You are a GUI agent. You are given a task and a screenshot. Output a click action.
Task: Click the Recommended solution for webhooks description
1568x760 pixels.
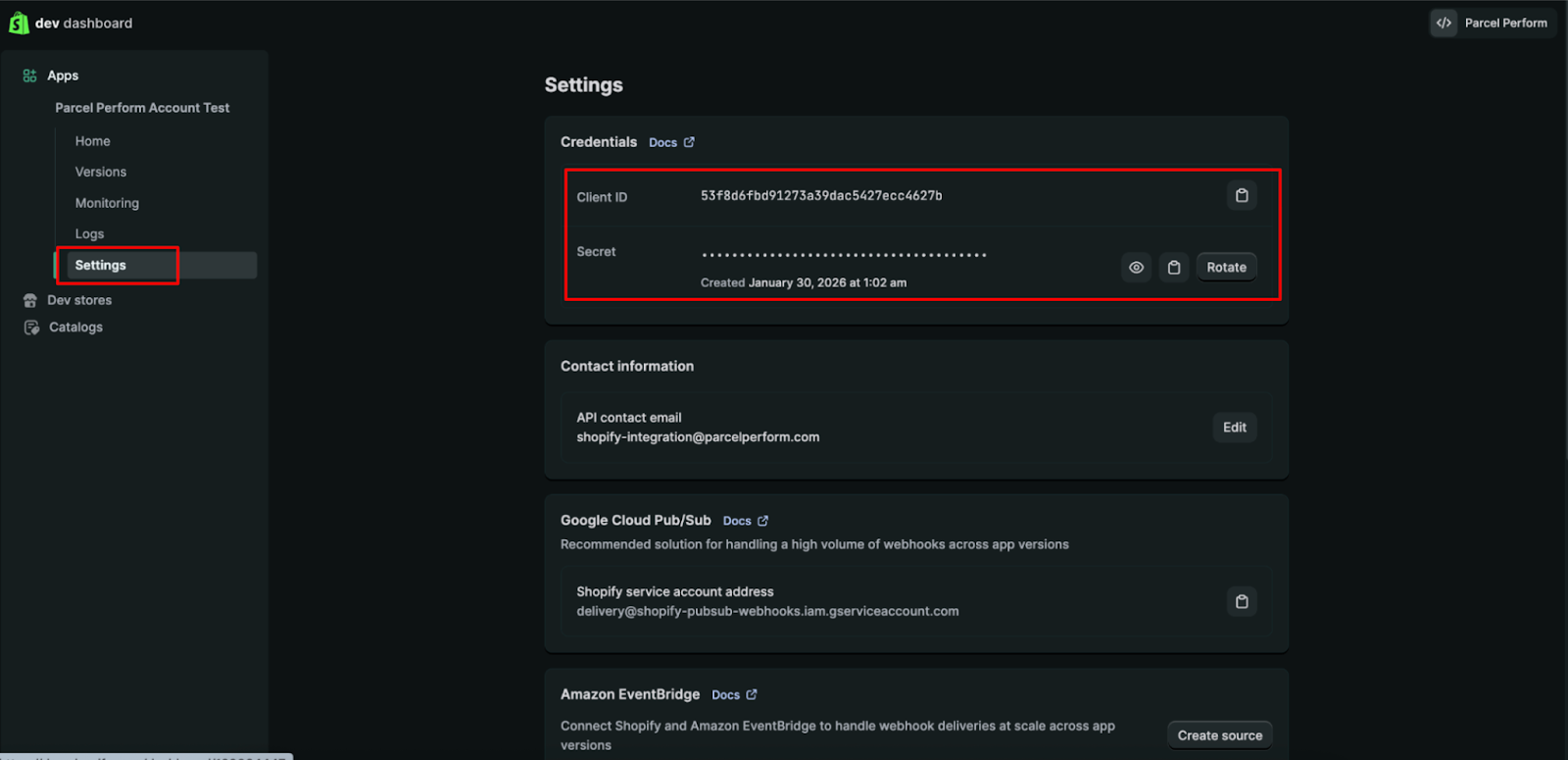tap(814, 544)
